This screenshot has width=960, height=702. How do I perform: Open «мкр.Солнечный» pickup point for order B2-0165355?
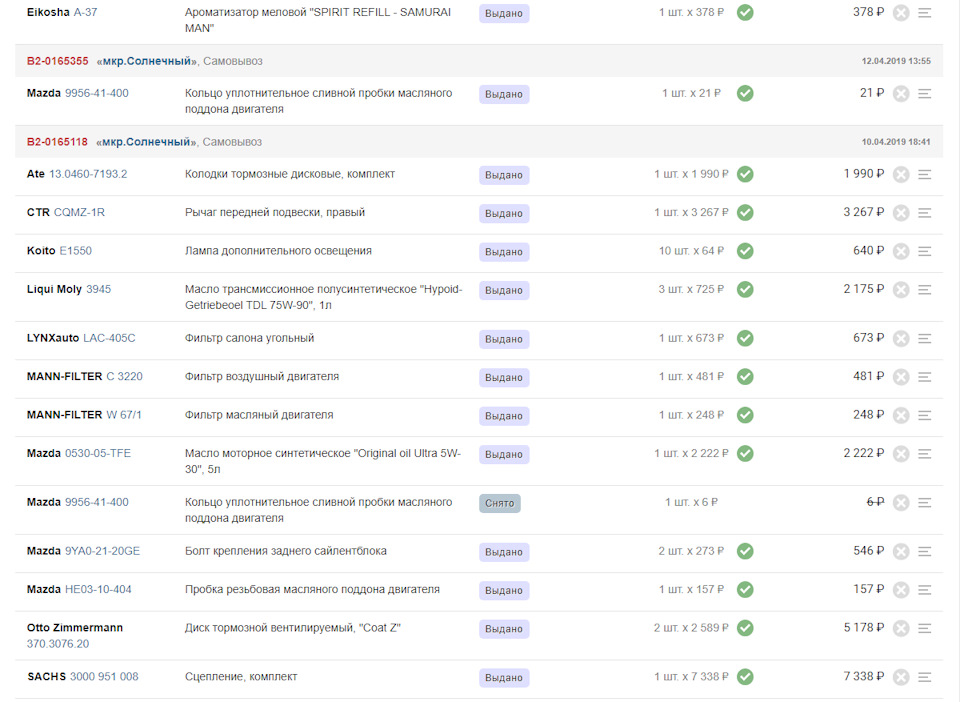(x=146, y=61)
